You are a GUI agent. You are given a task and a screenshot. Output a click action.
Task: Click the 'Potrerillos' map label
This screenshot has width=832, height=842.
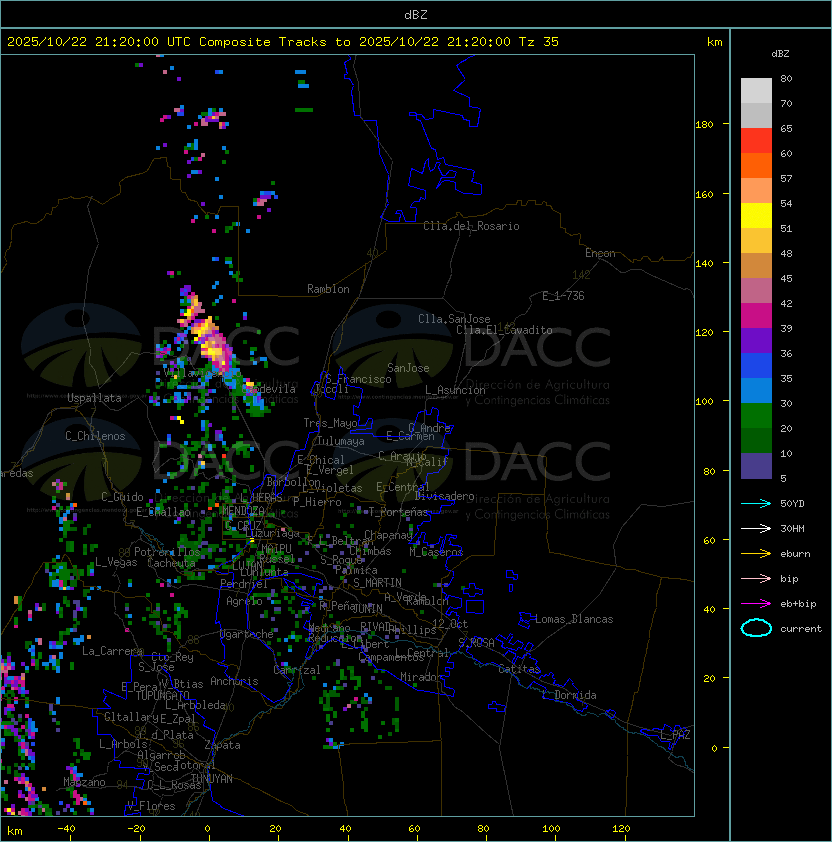click(x=167, y=552)
